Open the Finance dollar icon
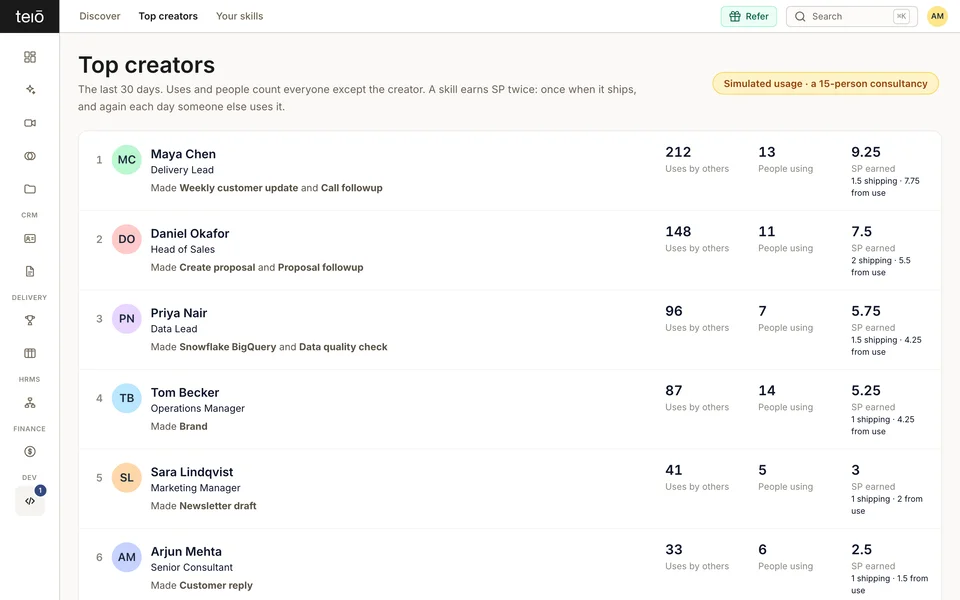The width and height of the screenshot is (960, 600). 29,452
